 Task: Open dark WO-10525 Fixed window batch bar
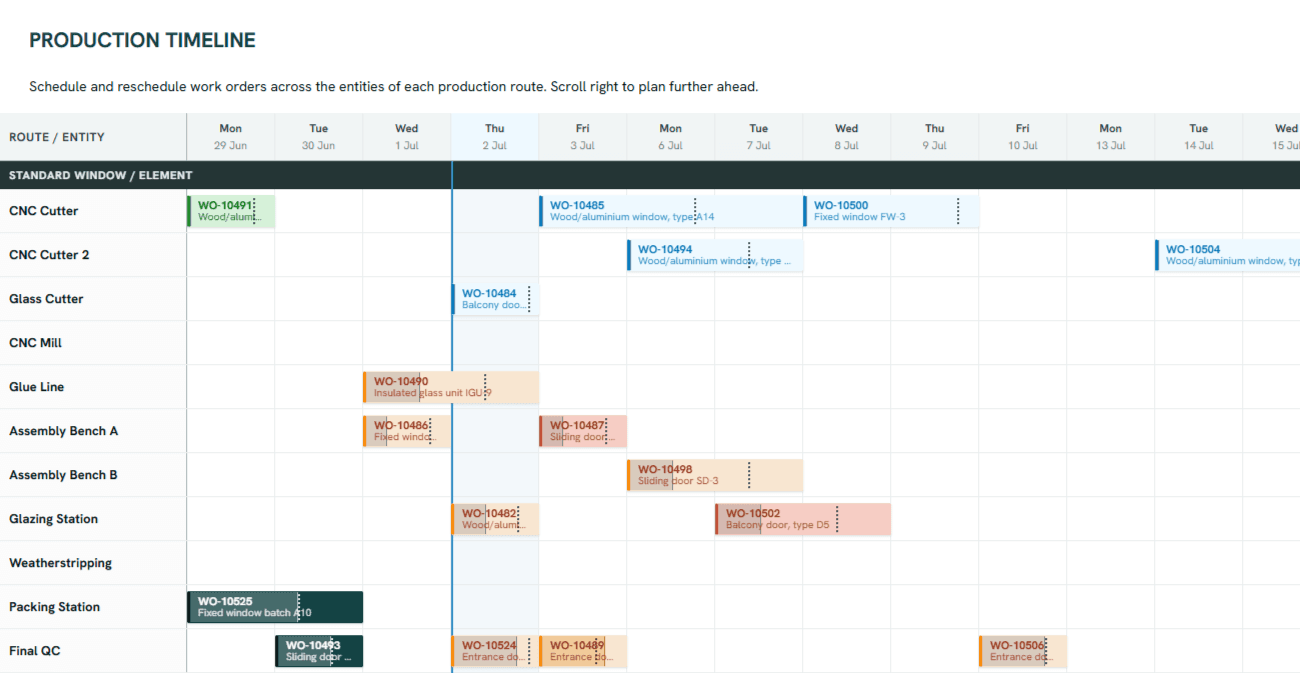pos(275,607)
